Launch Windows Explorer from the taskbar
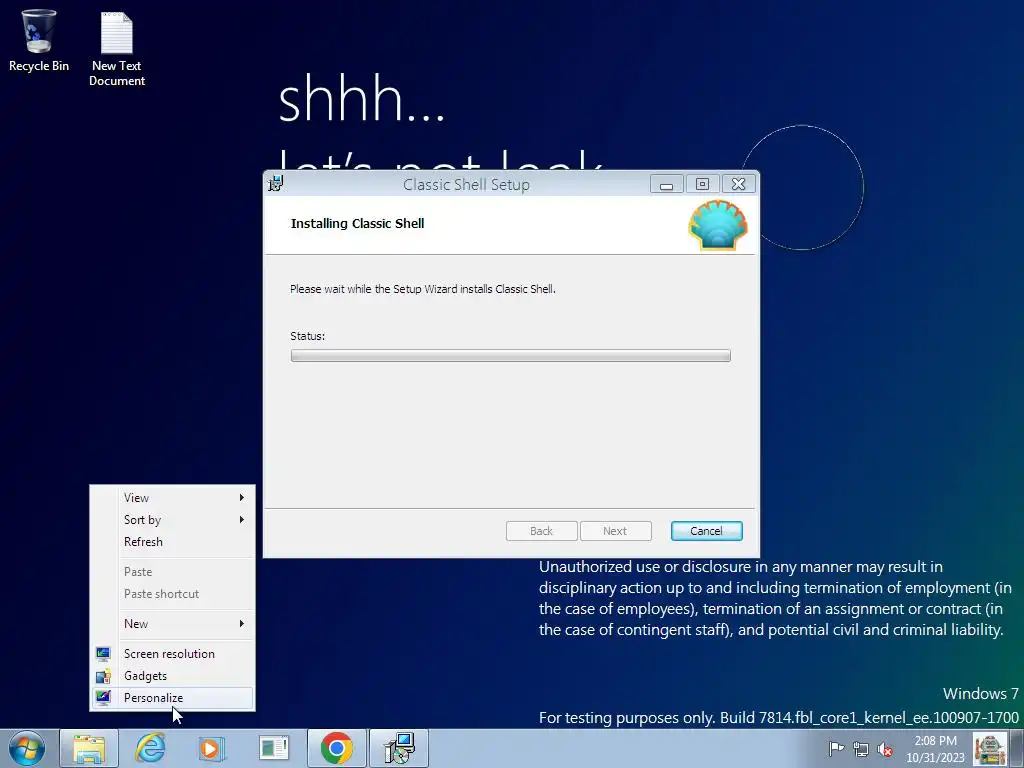1024x768 pixels. click(x=89, y=748)
